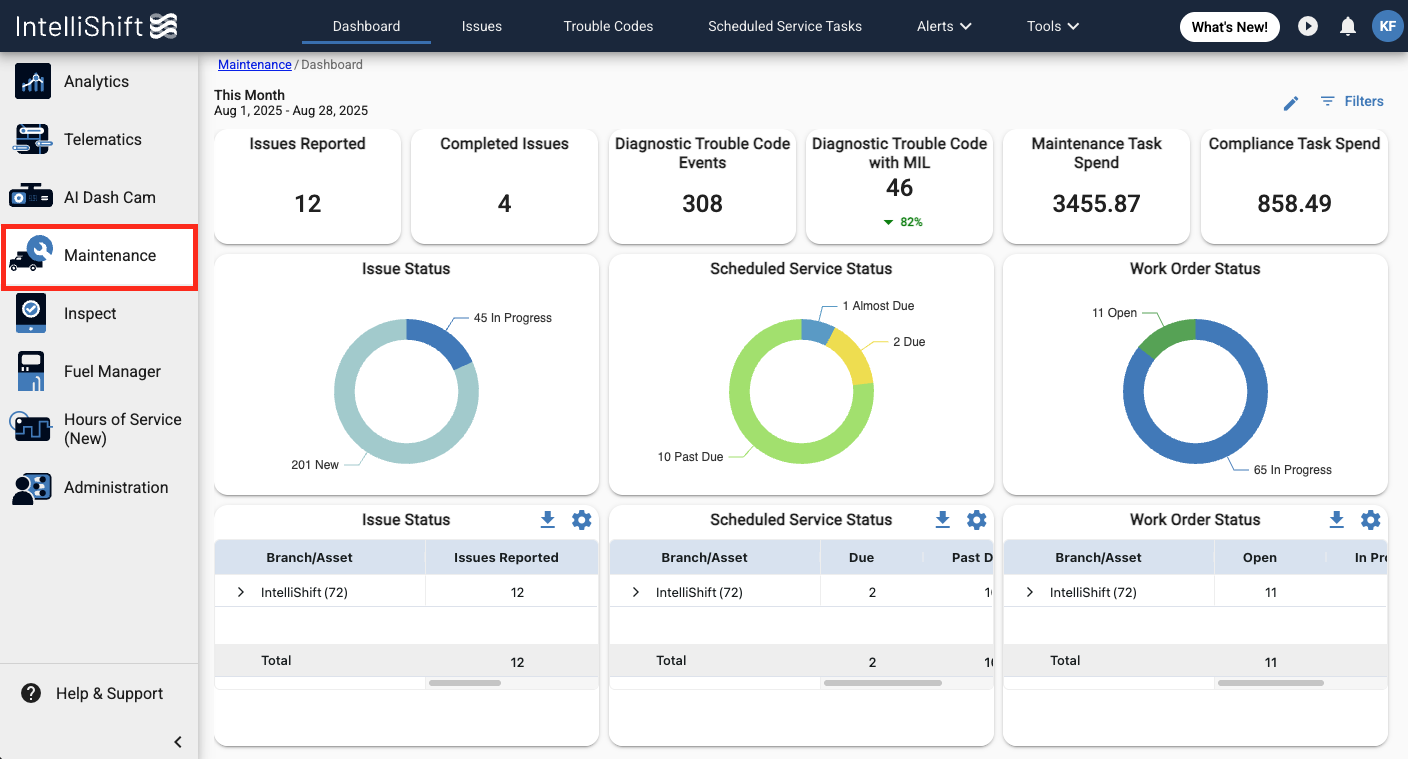Open the Tools dropdown menu
Screen dimensions: 1408x759
pyautogui.click(x=1053, y=26)
